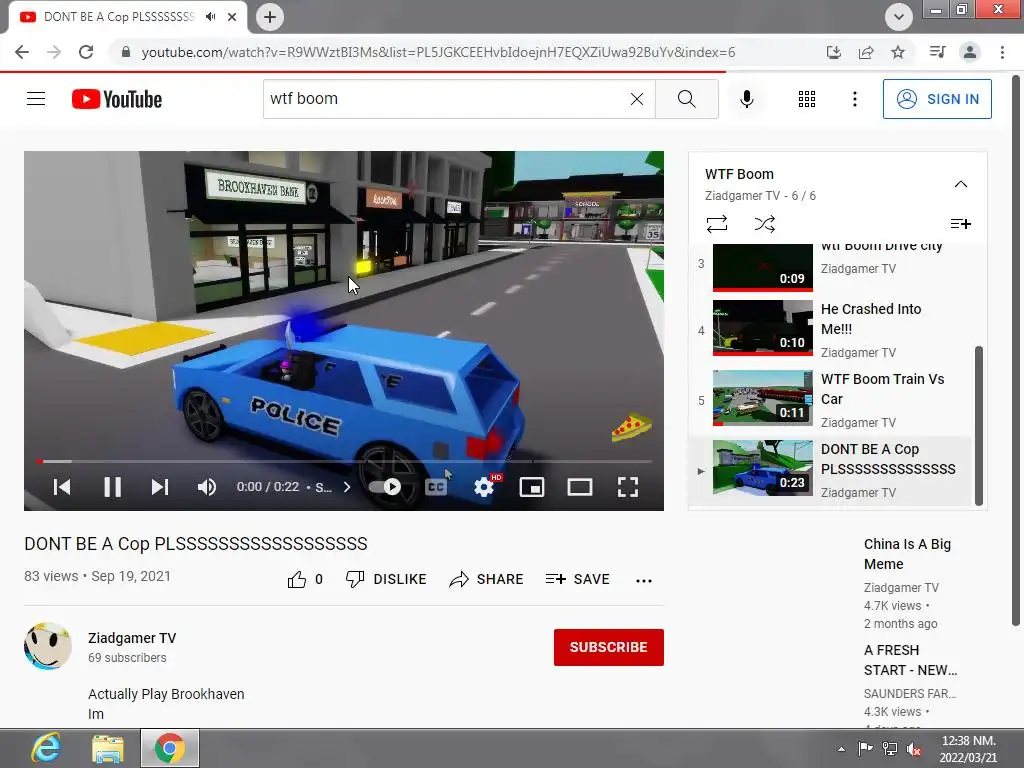Image resolution: width=1024 pixels, height=768 pixels.
Task: Click the video progress bar
Action: pos(344,461)
